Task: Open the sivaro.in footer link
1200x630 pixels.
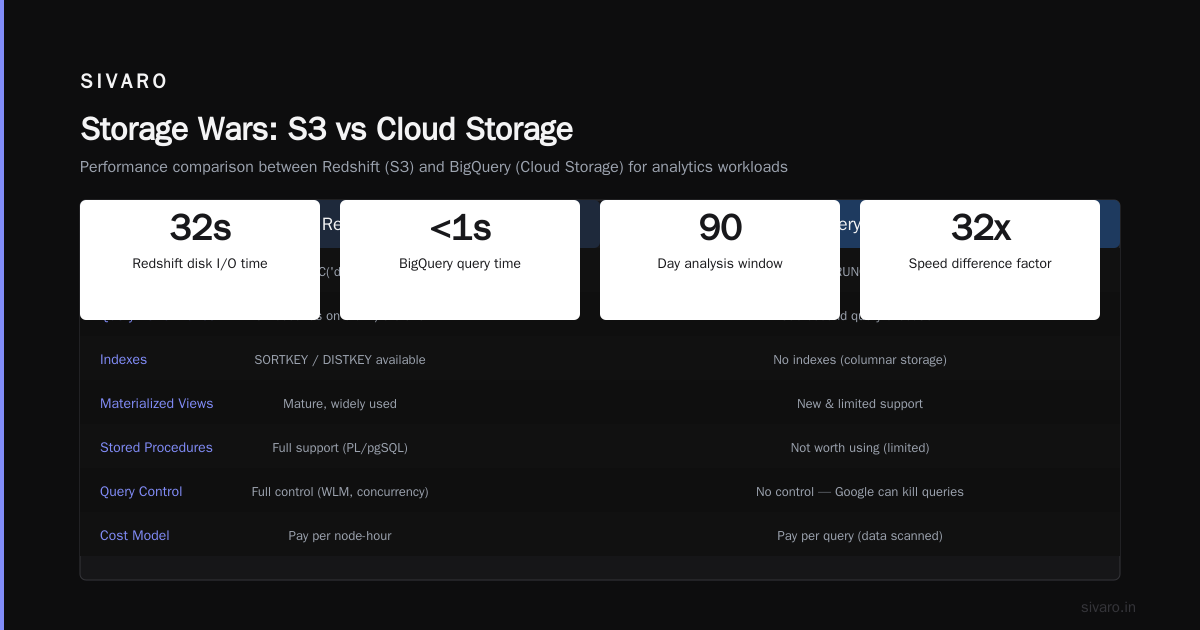Action: pyautogui.click(x=1108, y=608)
